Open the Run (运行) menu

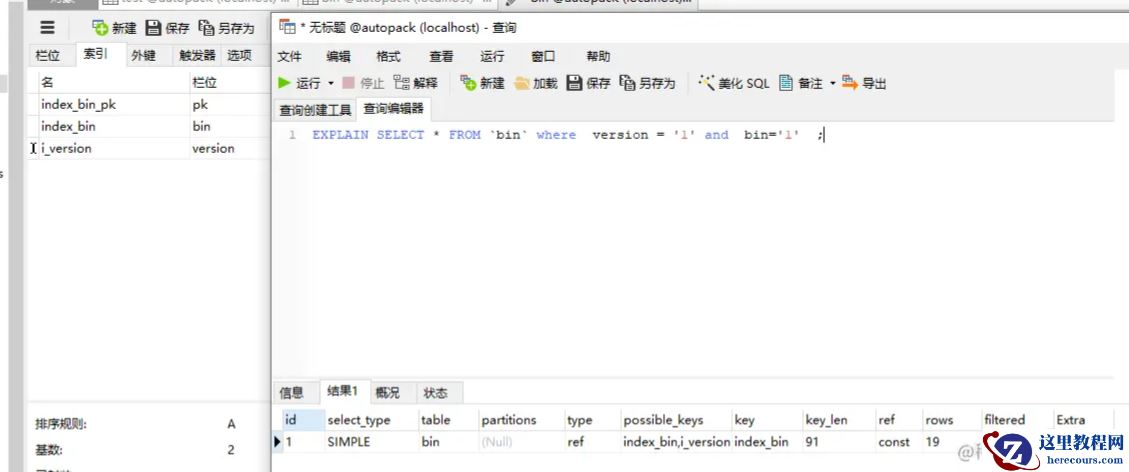(492, 56)
